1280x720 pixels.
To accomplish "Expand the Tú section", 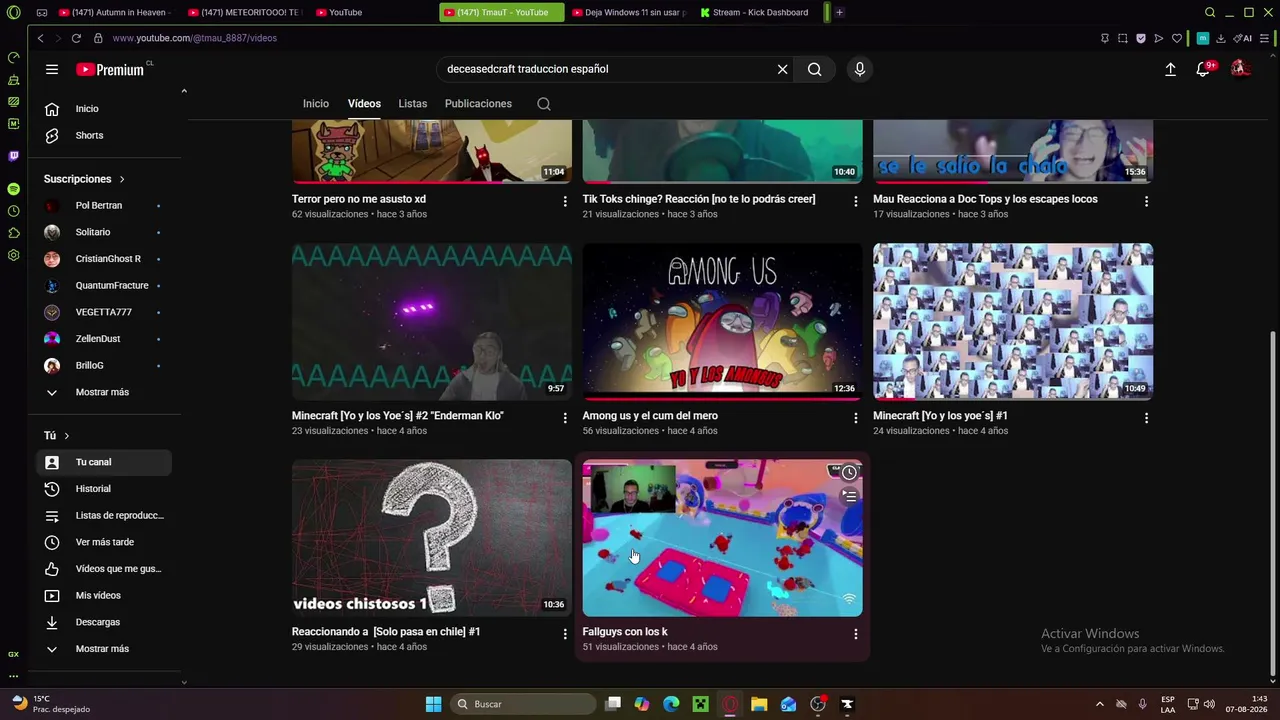I will click(56, 436).
